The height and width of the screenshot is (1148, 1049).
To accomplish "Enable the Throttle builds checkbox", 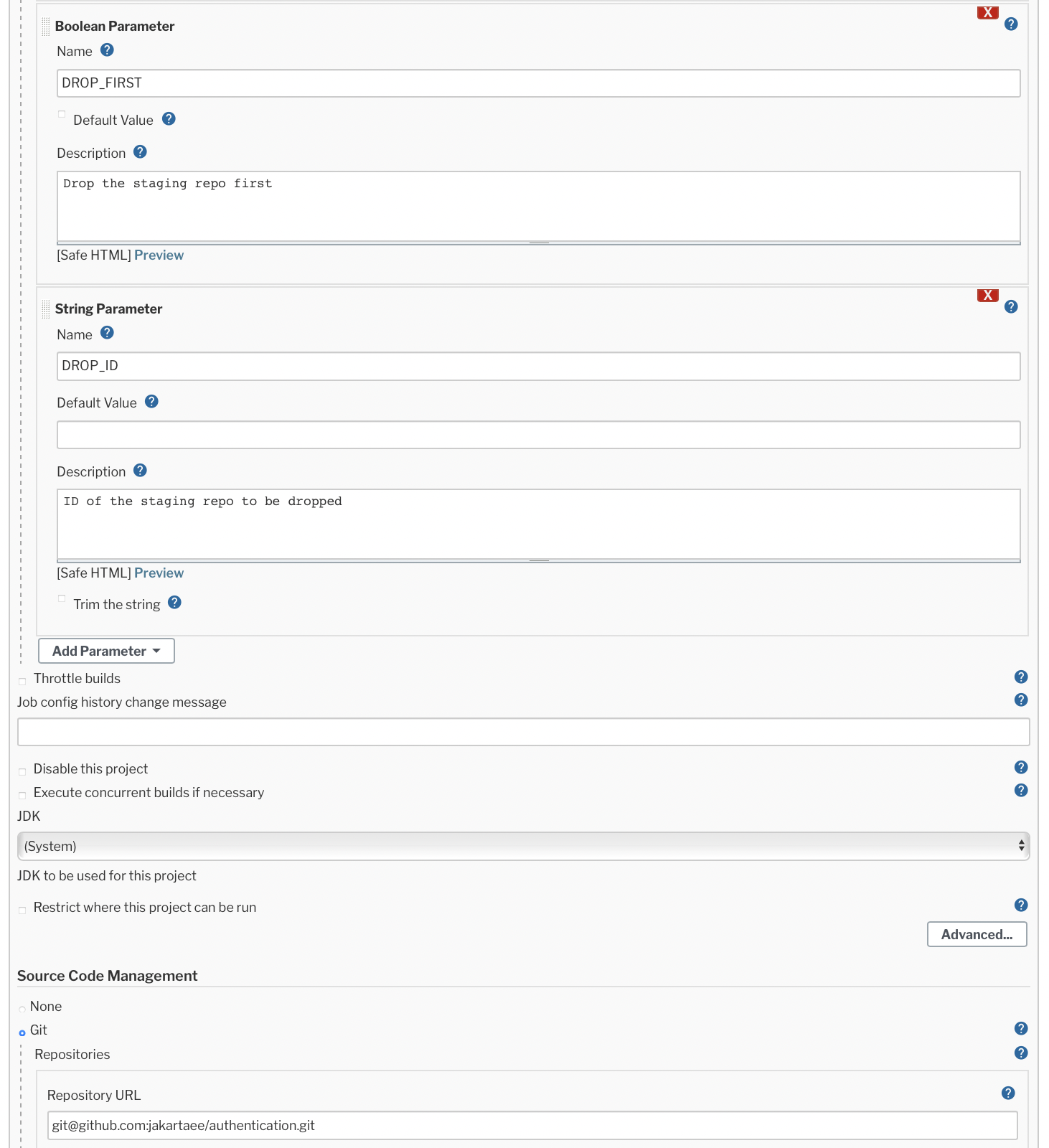I will click(x=22, y=681).
